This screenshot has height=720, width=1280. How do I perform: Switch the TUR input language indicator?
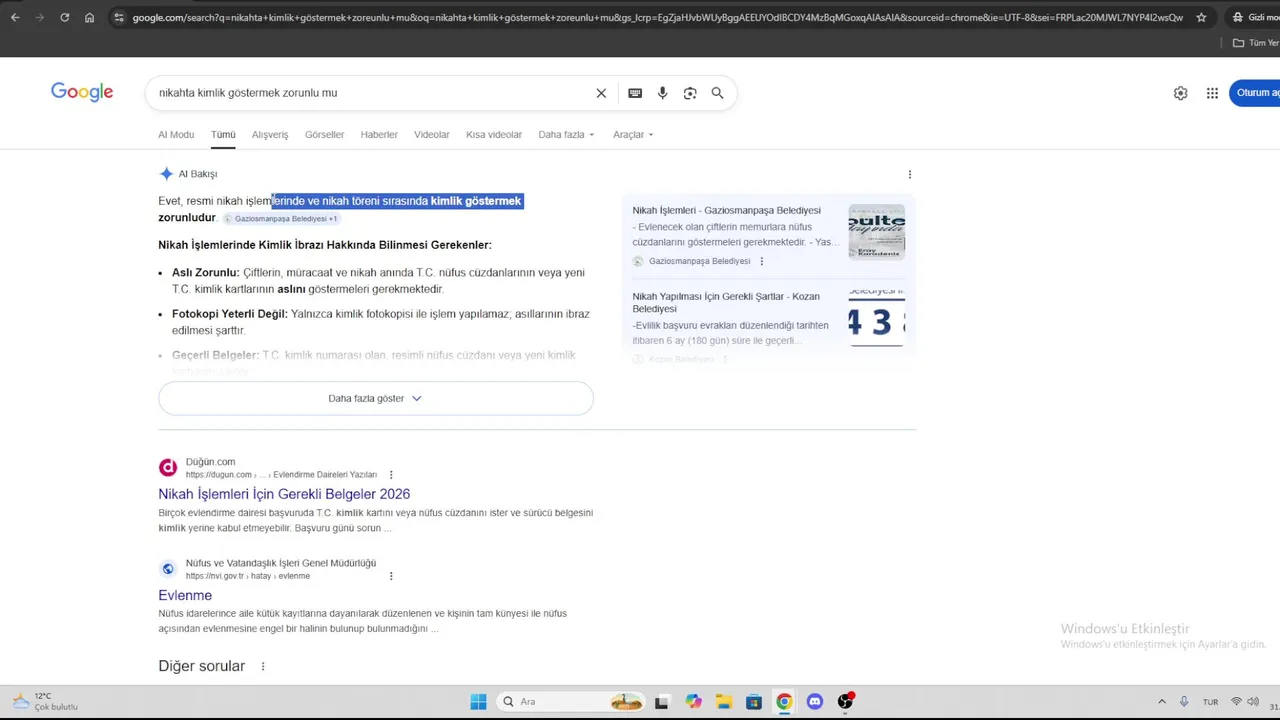tap(1210, 702)
